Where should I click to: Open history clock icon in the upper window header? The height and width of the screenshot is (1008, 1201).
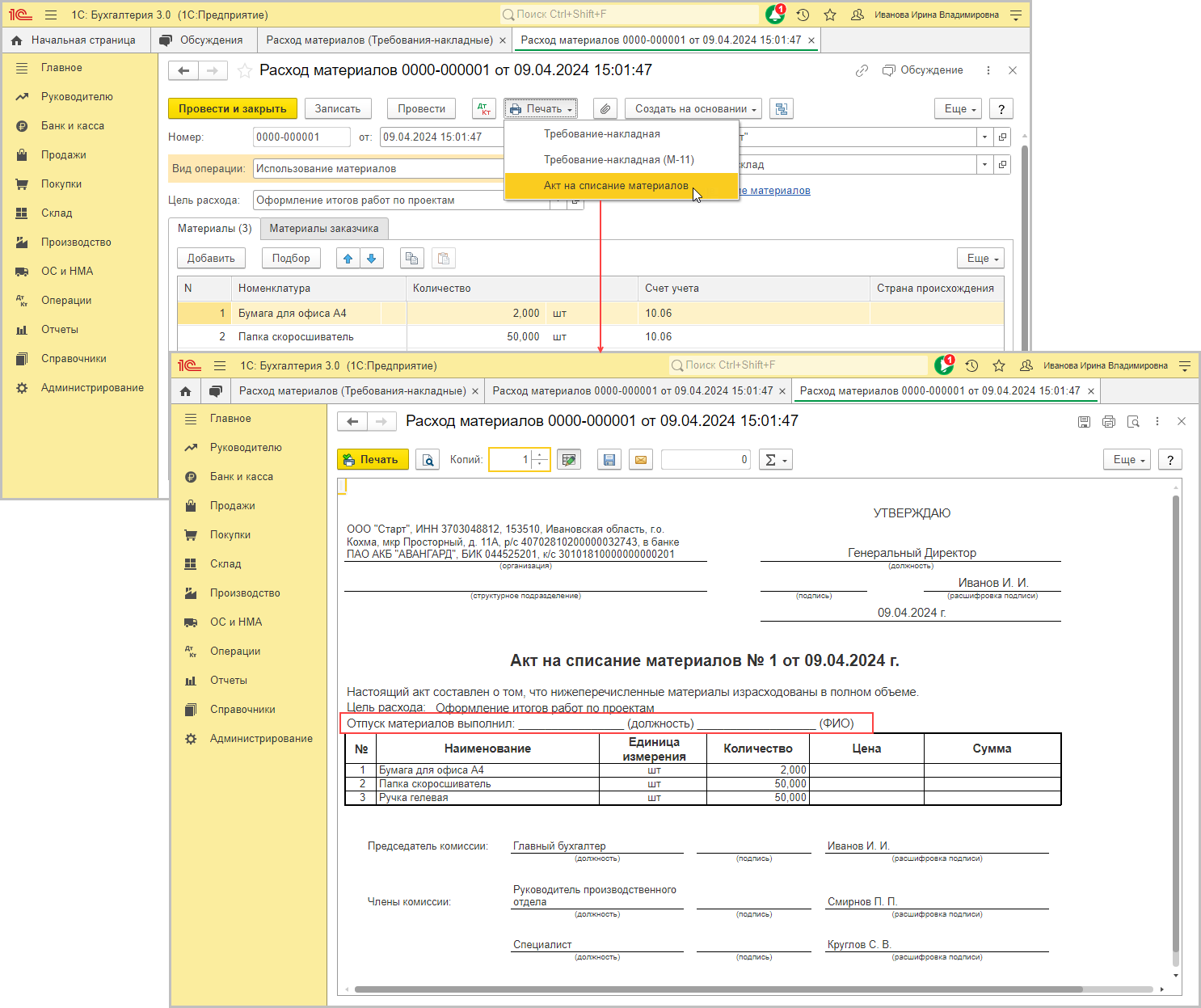pos(803,15)
